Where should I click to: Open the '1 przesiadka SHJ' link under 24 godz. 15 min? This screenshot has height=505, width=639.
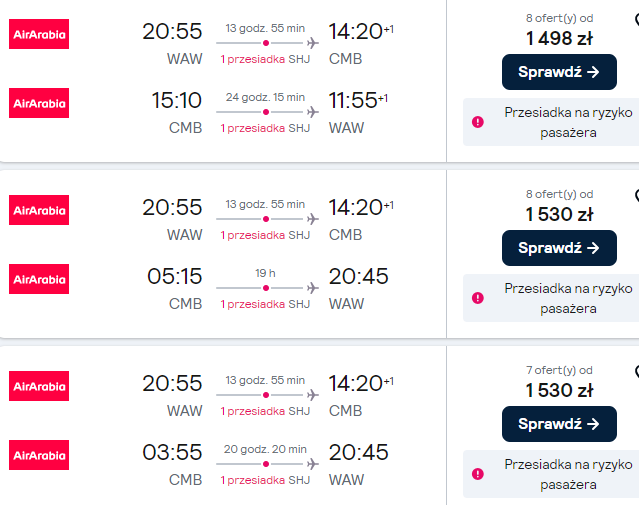pyautogui.click(x=265, y=128)
